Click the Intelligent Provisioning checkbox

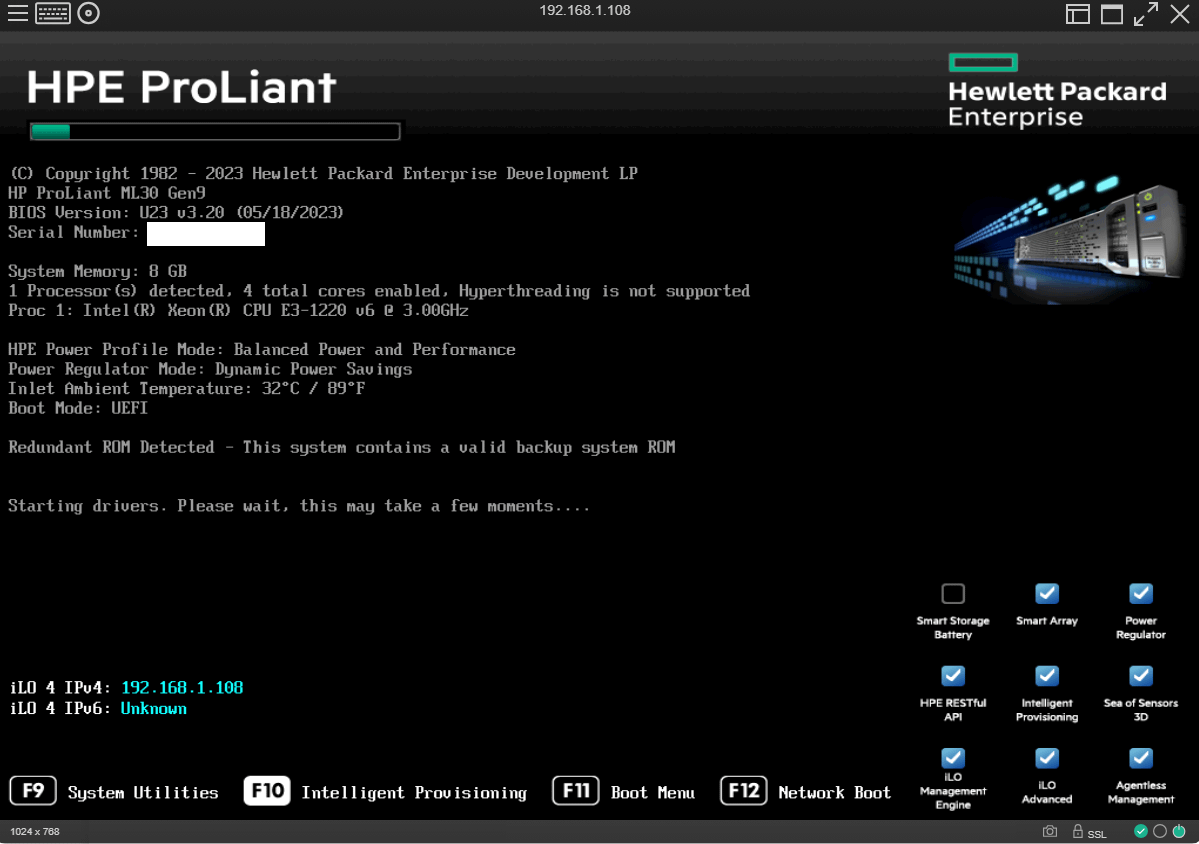point(1047,676)
